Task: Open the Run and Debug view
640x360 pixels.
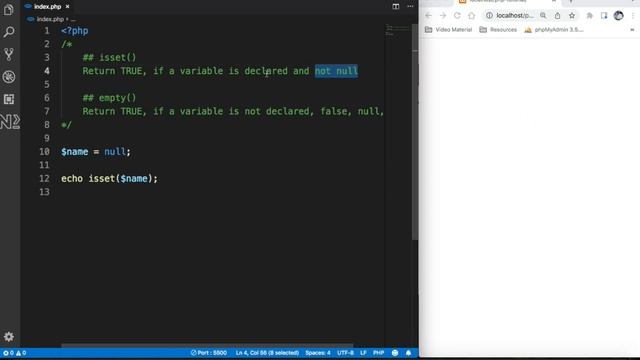Action: pos(9,76)
